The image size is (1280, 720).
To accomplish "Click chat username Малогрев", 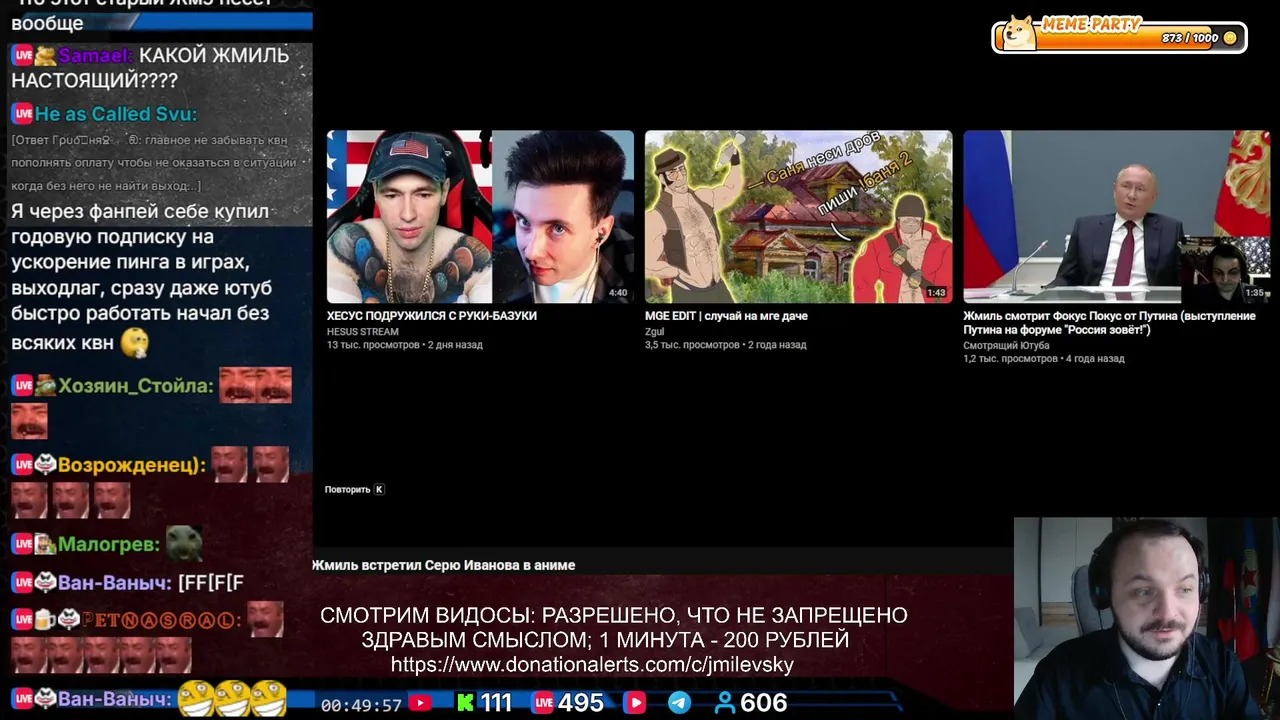I will (109, 545).
